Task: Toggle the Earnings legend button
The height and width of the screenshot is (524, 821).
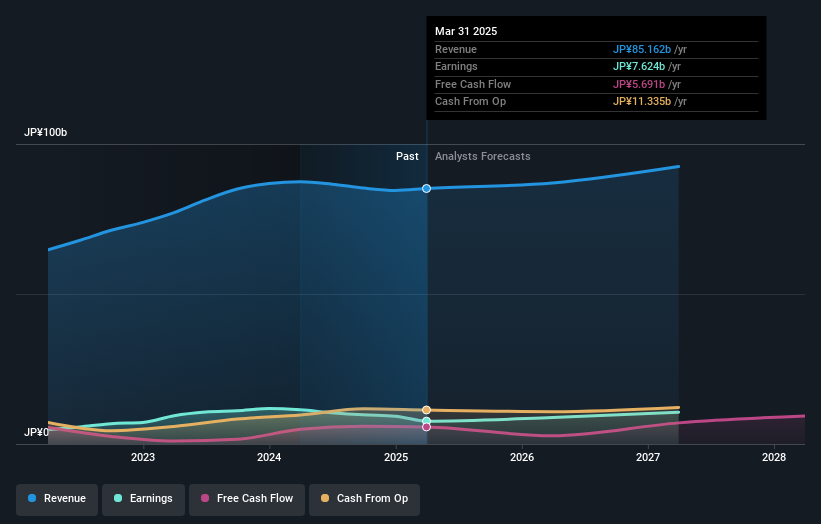Action: point(143,499)
